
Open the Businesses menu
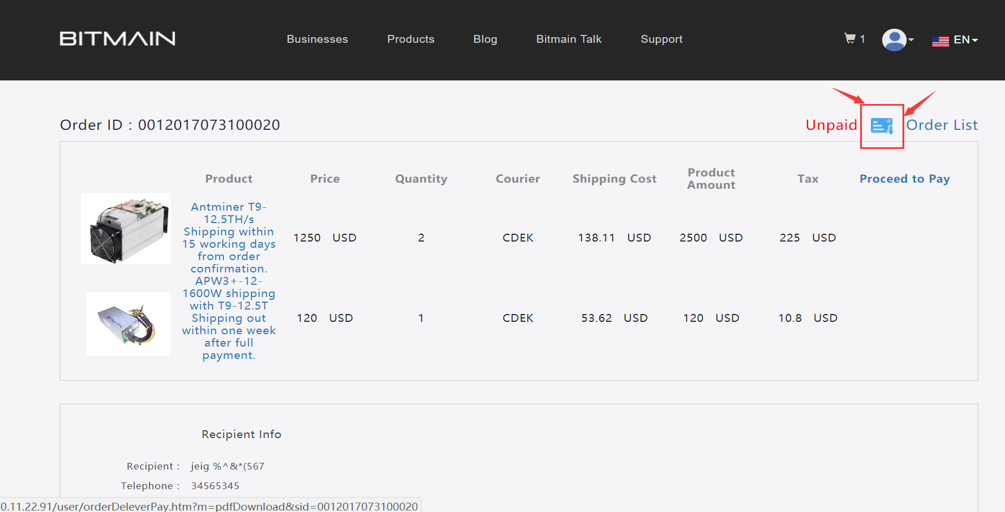coord(317,39)
